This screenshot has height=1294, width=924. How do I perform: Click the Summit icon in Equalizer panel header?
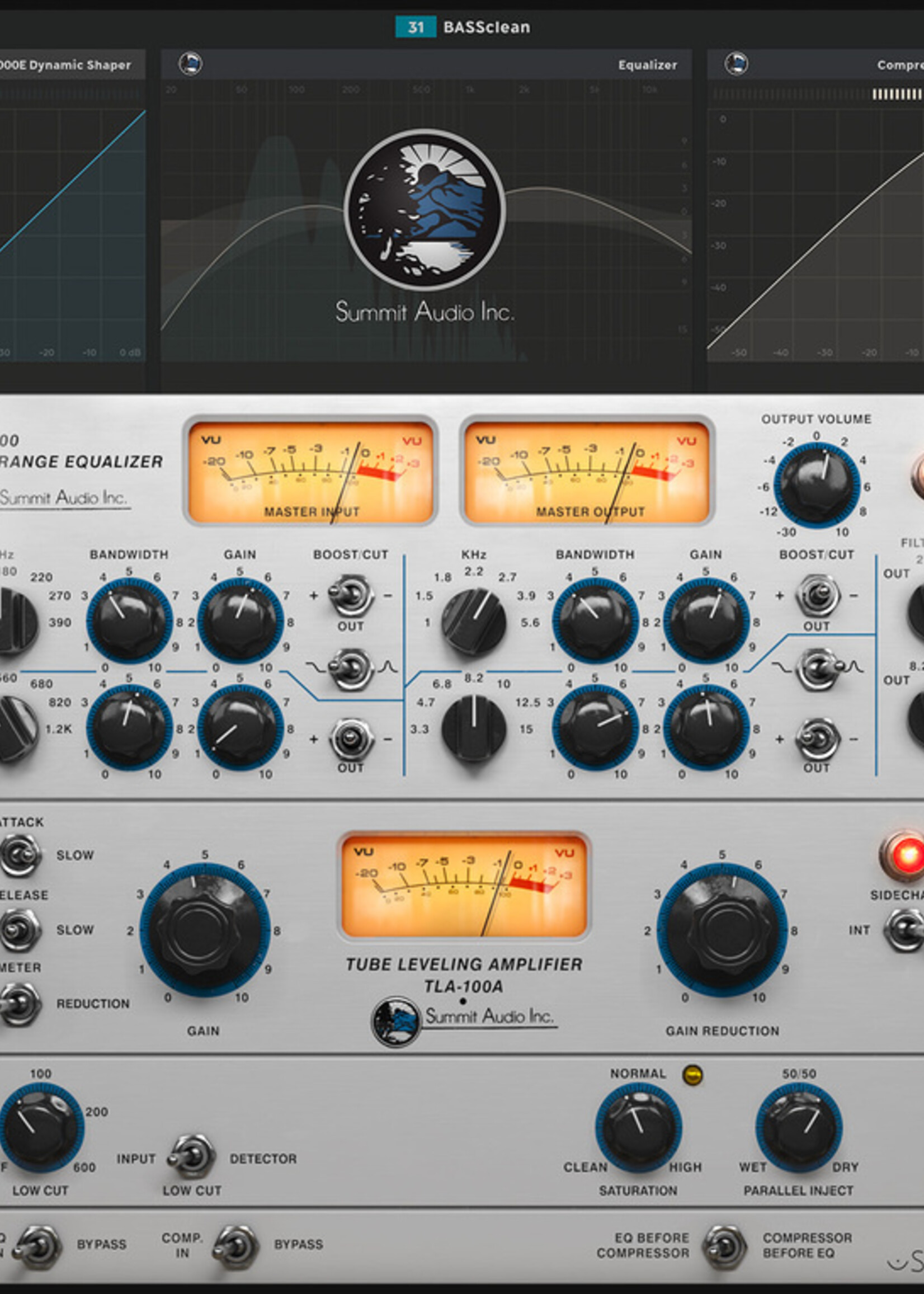(190, 64)
